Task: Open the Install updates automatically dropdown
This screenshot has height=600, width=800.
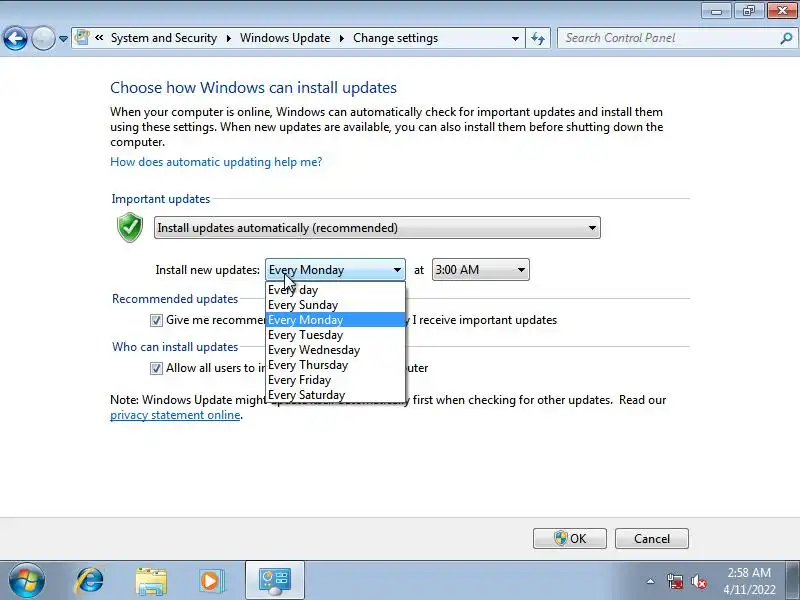Action: pyautogui.click(x=377, y=228)
